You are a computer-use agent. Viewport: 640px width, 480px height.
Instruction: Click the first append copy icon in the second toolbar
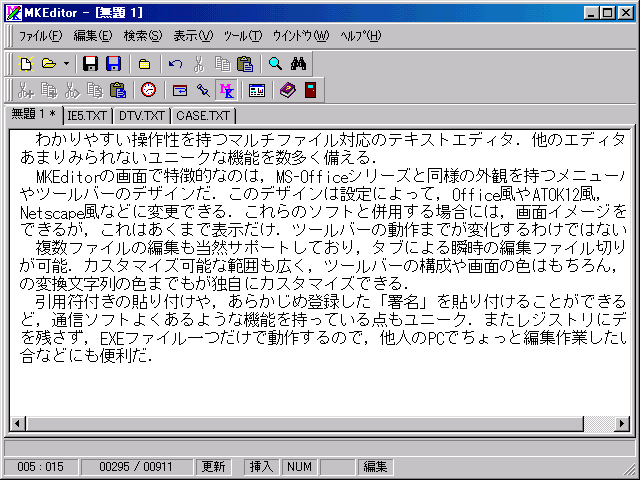coord(49,90)
